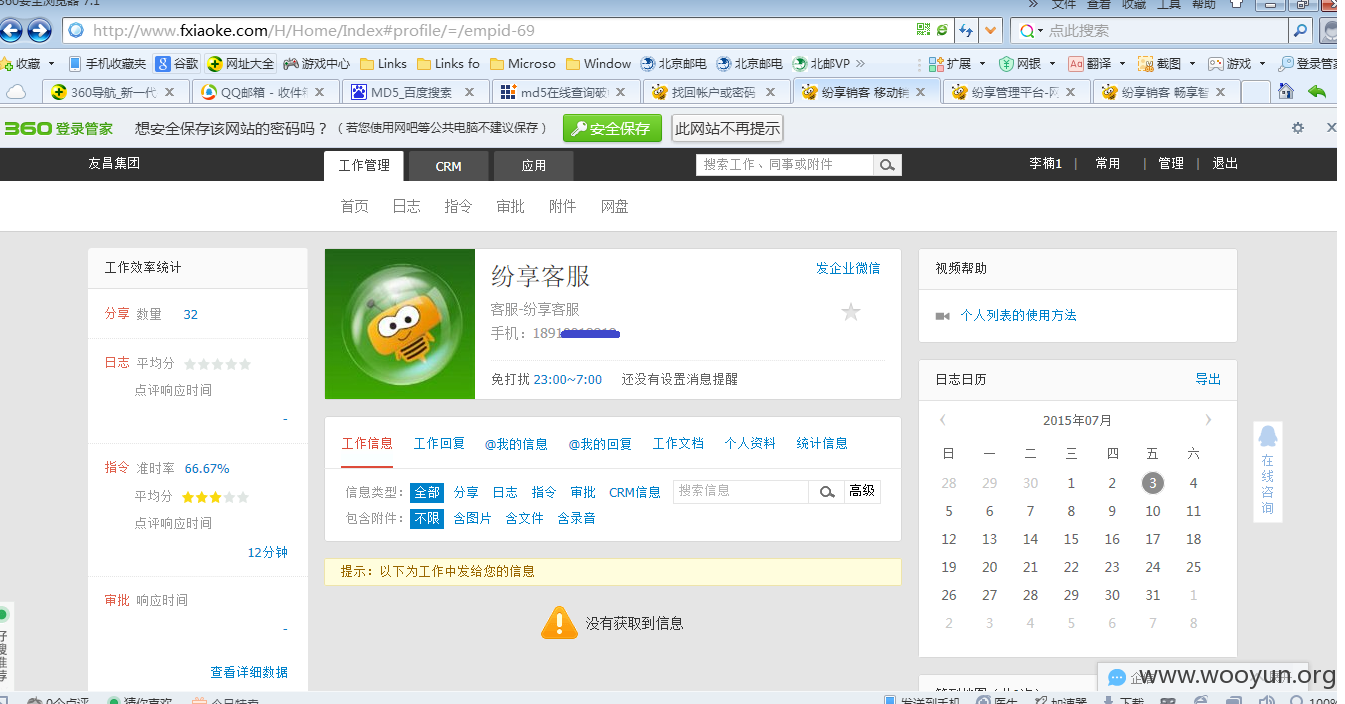Screen dimensions: 1345x704
Task: Expand the 翻译 dropdown arrow
Action: (1122, 64)
